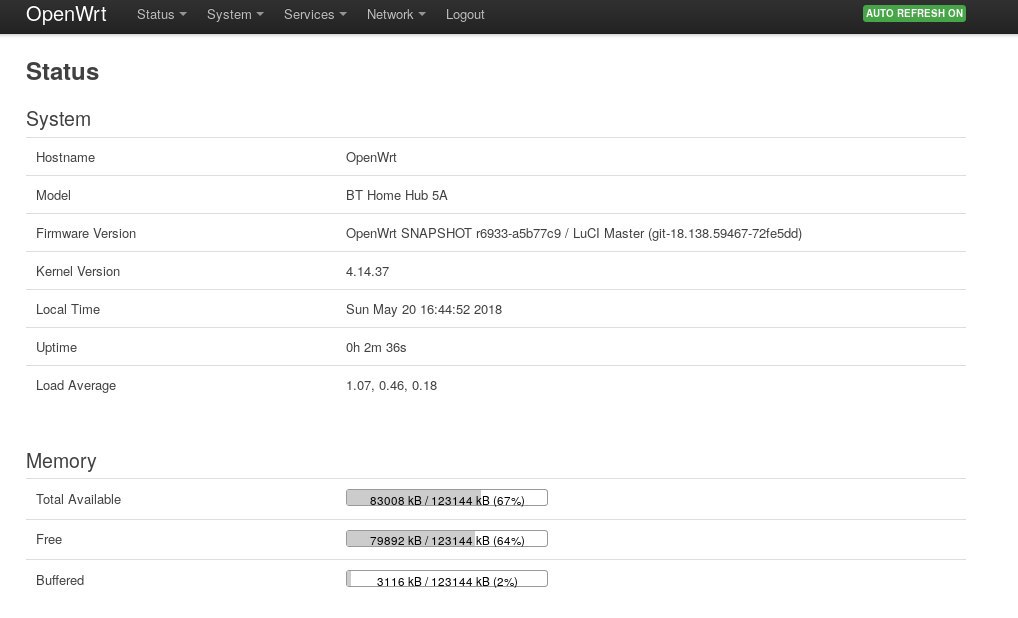The height and width of the screenshot is (618, 1018).
Task: Click the Model row label
Action: 53,195
